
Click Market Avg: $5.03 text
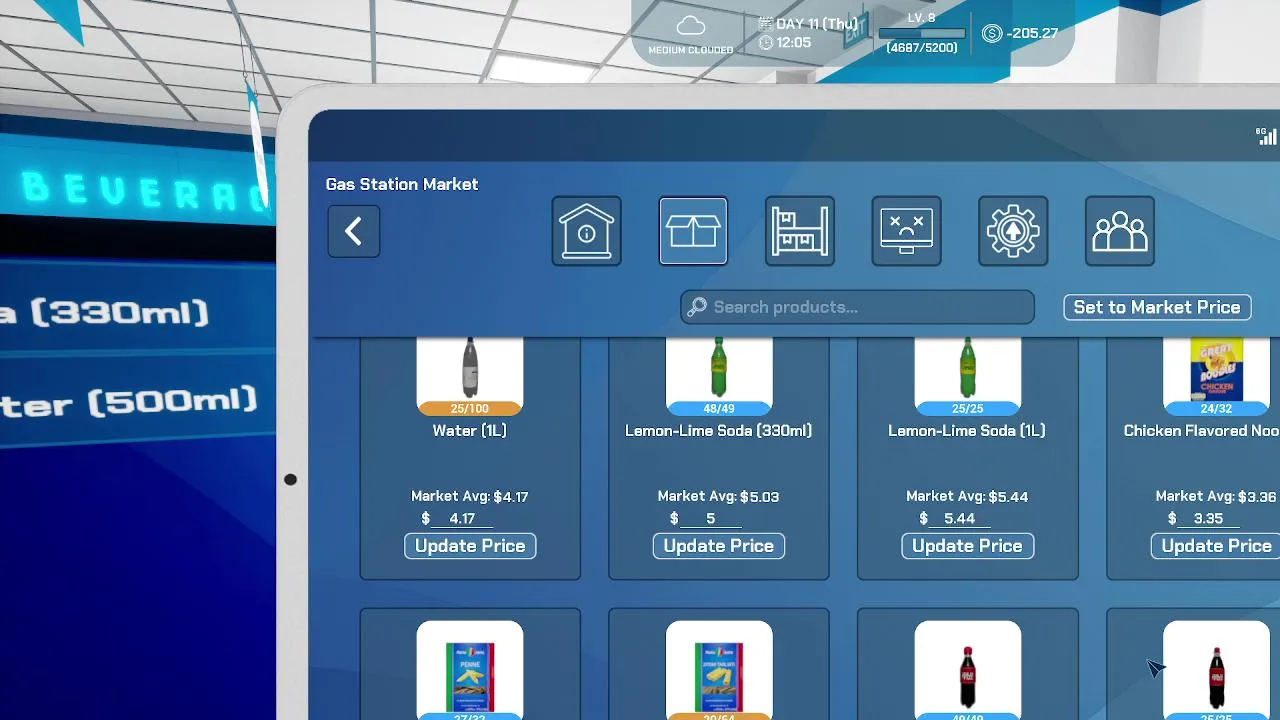718,496
